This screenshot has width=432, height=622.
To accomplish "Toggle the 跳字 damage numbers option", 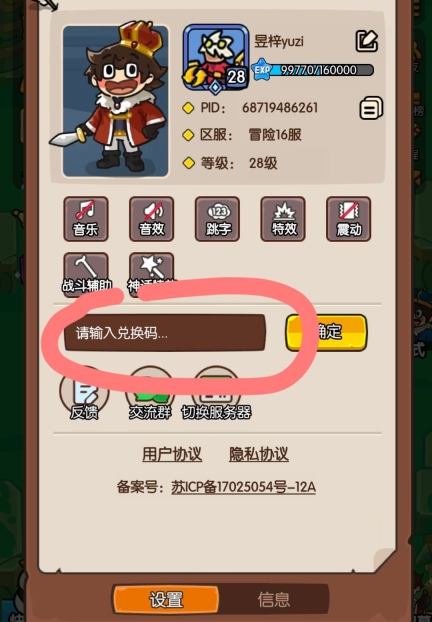I will pos(217,219).
